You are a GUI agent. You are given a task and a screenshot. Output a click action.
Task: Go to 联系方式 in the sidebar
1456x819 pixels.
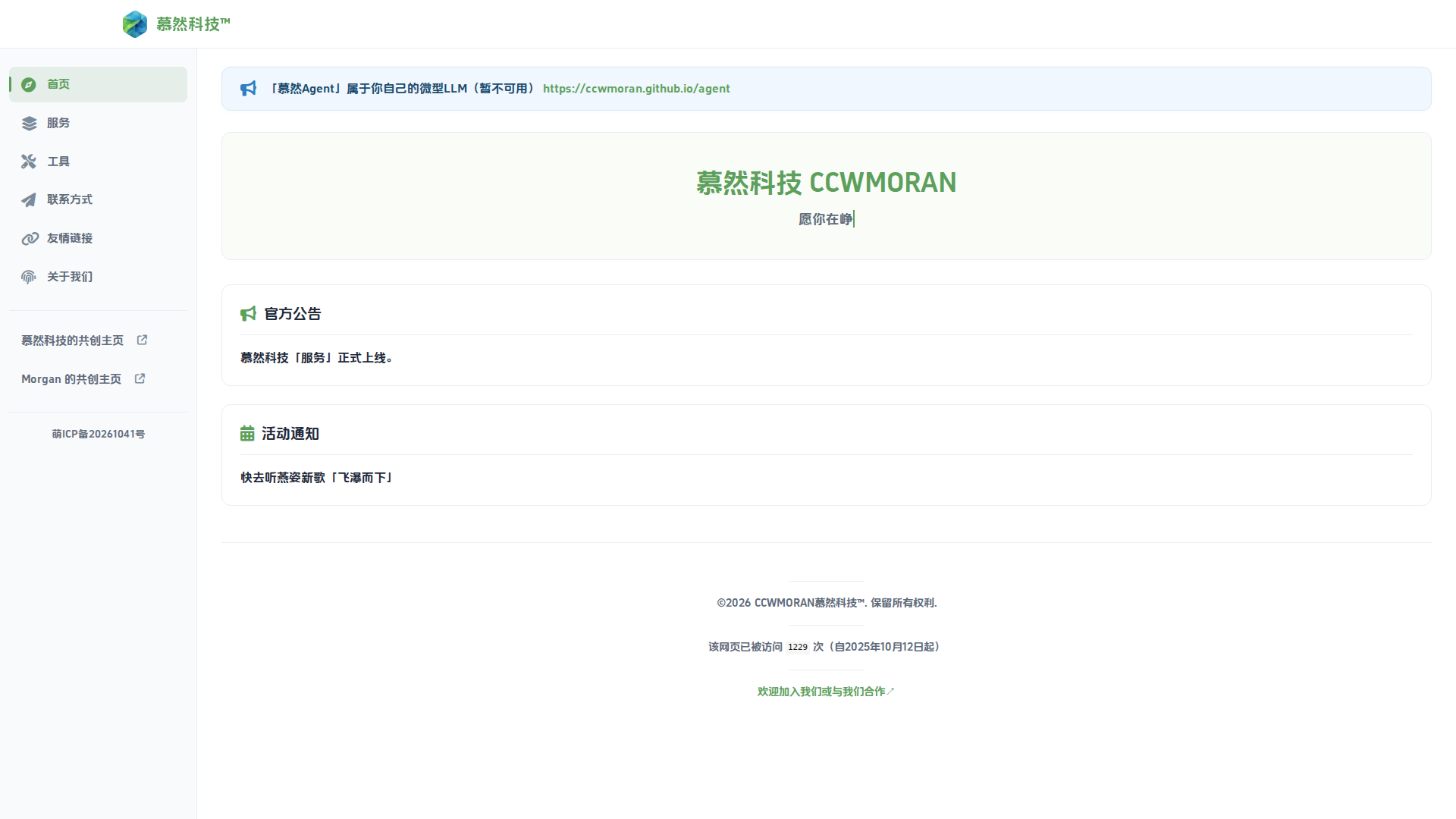70,199
